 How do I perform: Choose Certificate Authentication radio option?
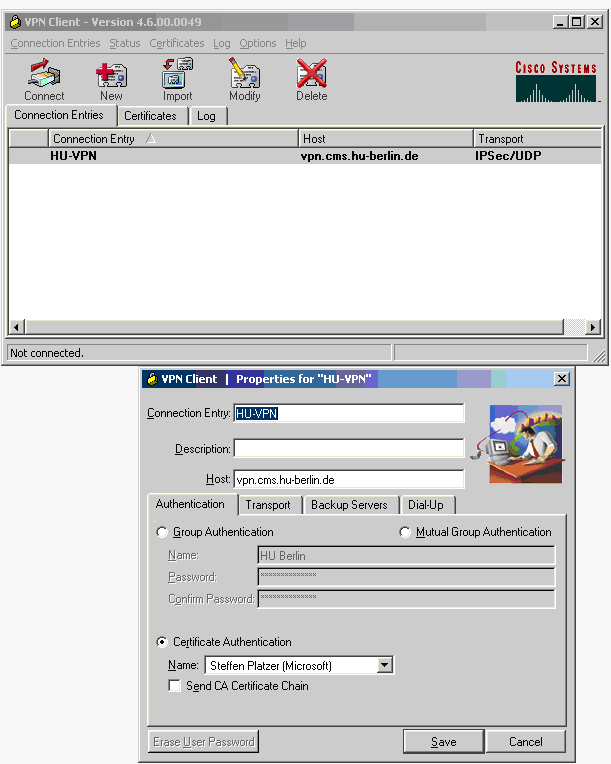[163, 642]
